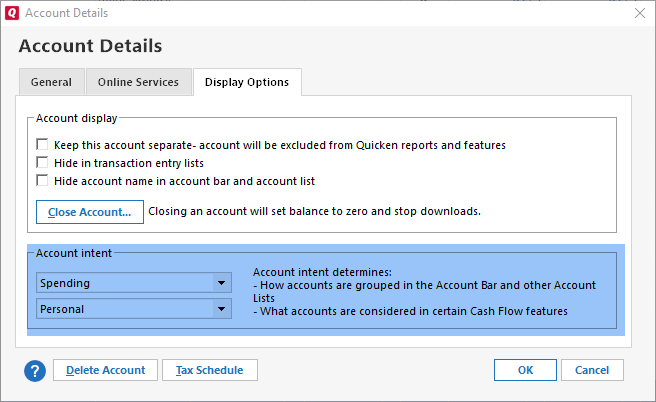
Task: Close the Account Details dialog window
Action: click(639, 13)
